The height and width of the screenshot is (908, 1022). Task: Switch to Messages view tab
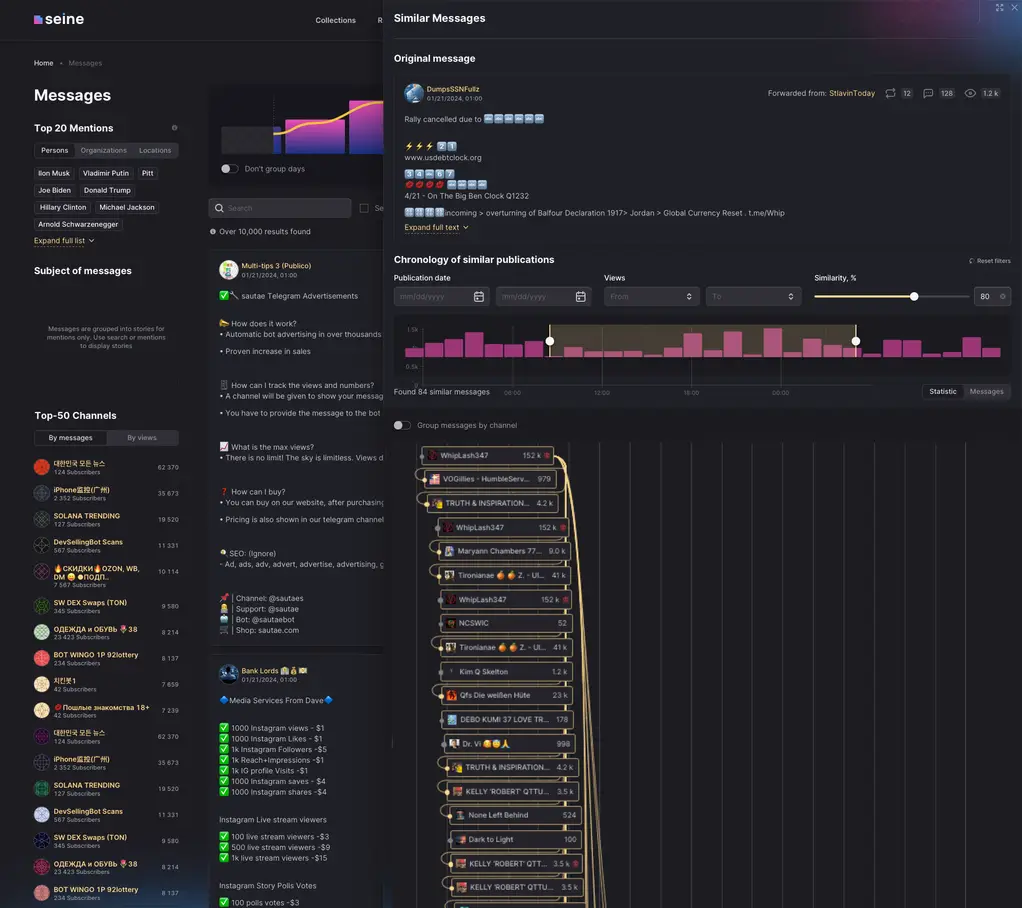986,392
